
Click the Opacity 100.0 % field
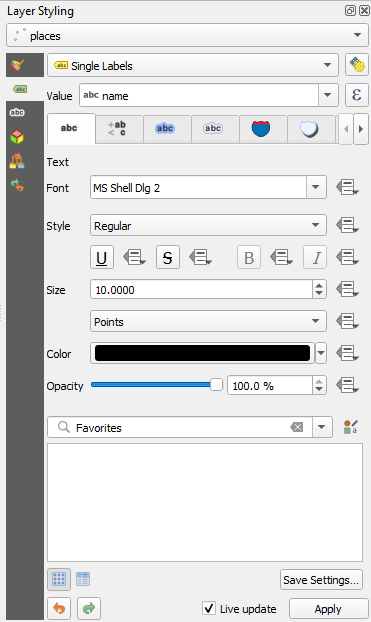coord(270,386)
